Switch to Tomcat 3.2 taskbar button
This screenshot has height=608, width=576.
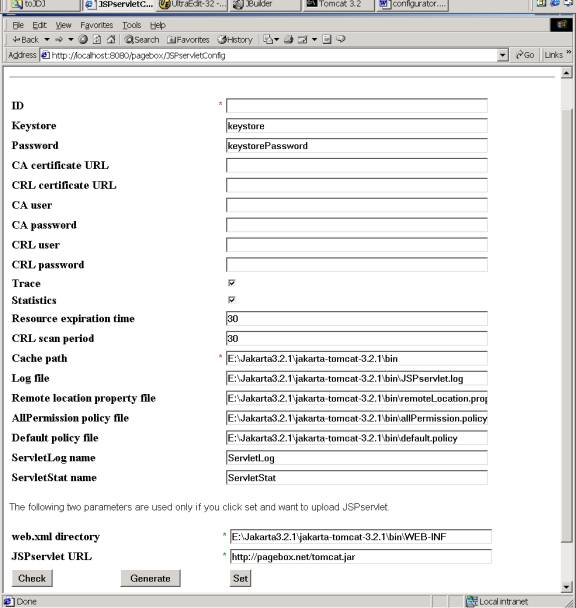point(338,5)
